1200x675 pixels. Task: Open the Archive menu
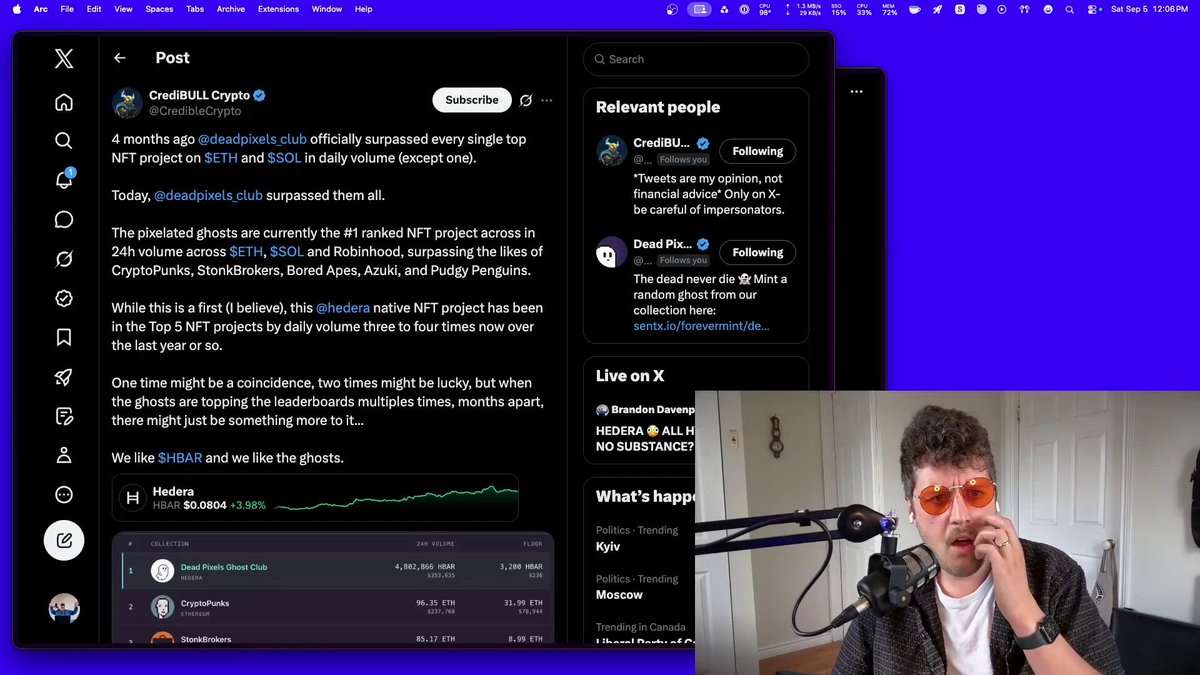pyautogui.click(x=231, y=9)
